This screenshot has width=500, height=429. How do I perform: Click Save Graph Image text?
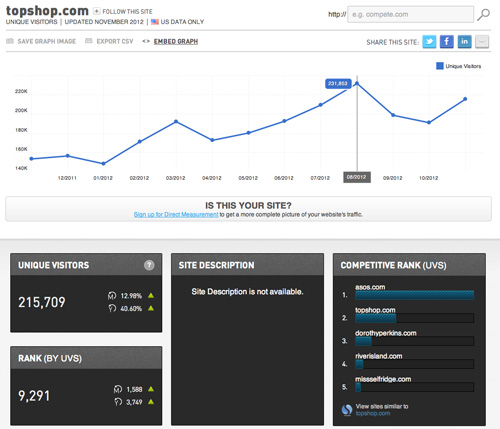pos(47,41)
